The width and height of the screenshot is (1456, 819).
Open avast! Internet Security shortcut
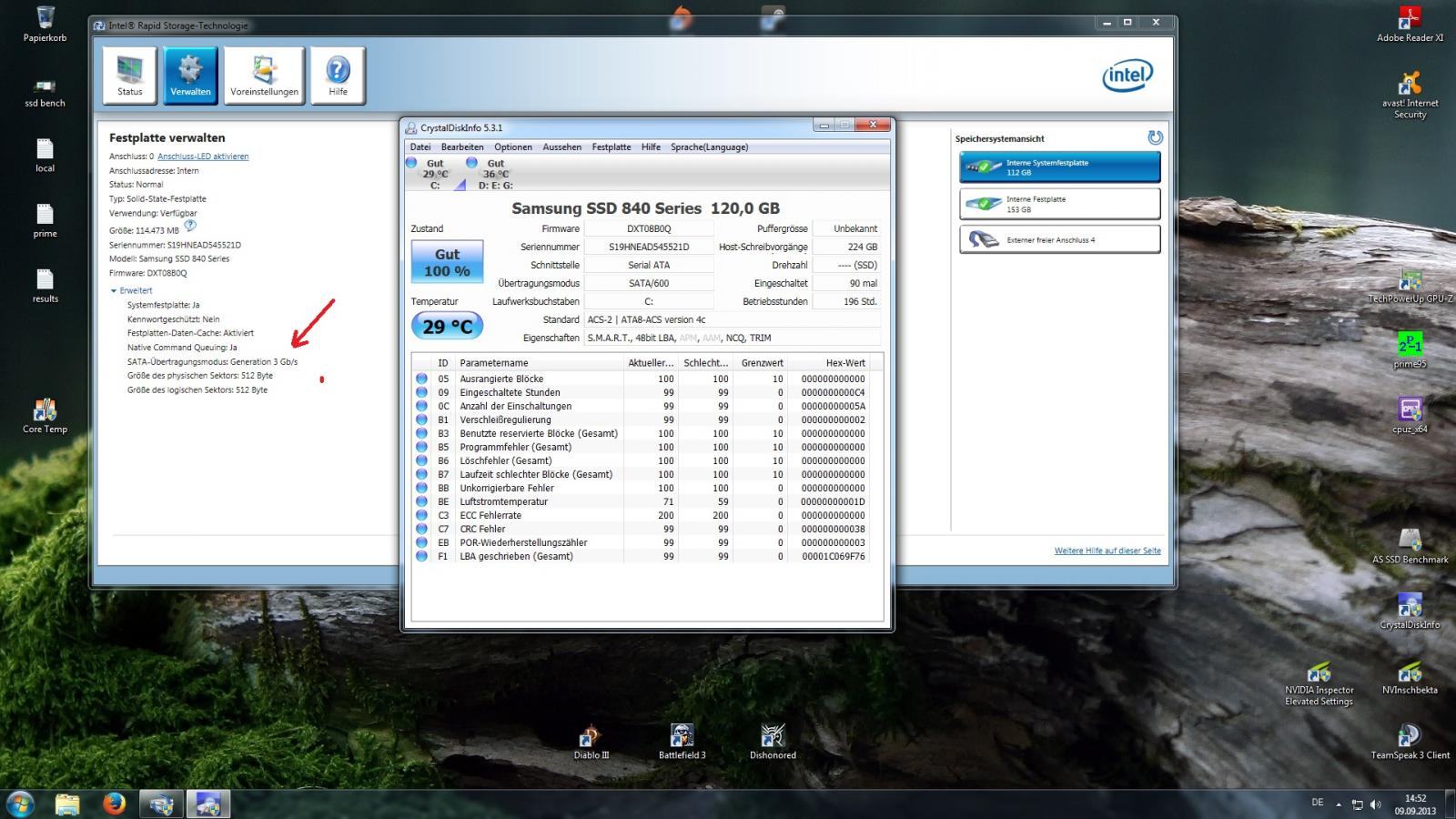tap(1410, 95)
